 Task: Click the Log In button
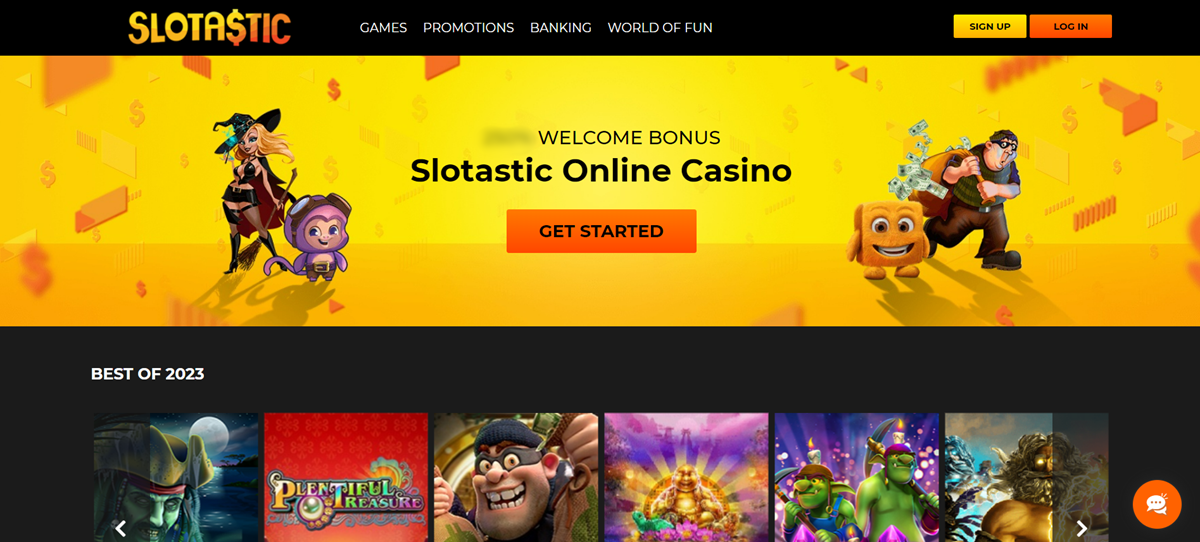pyautogui.click(x=1070, y=26)
